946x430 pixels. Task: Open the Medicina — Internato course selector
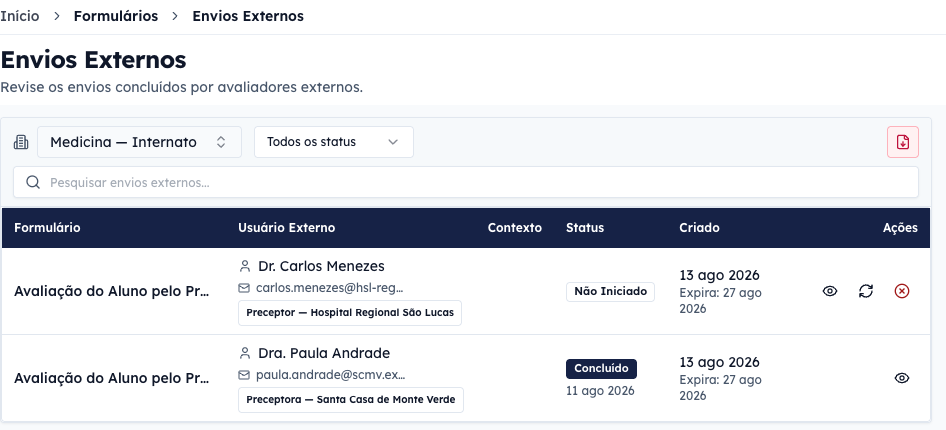(139, 142)
